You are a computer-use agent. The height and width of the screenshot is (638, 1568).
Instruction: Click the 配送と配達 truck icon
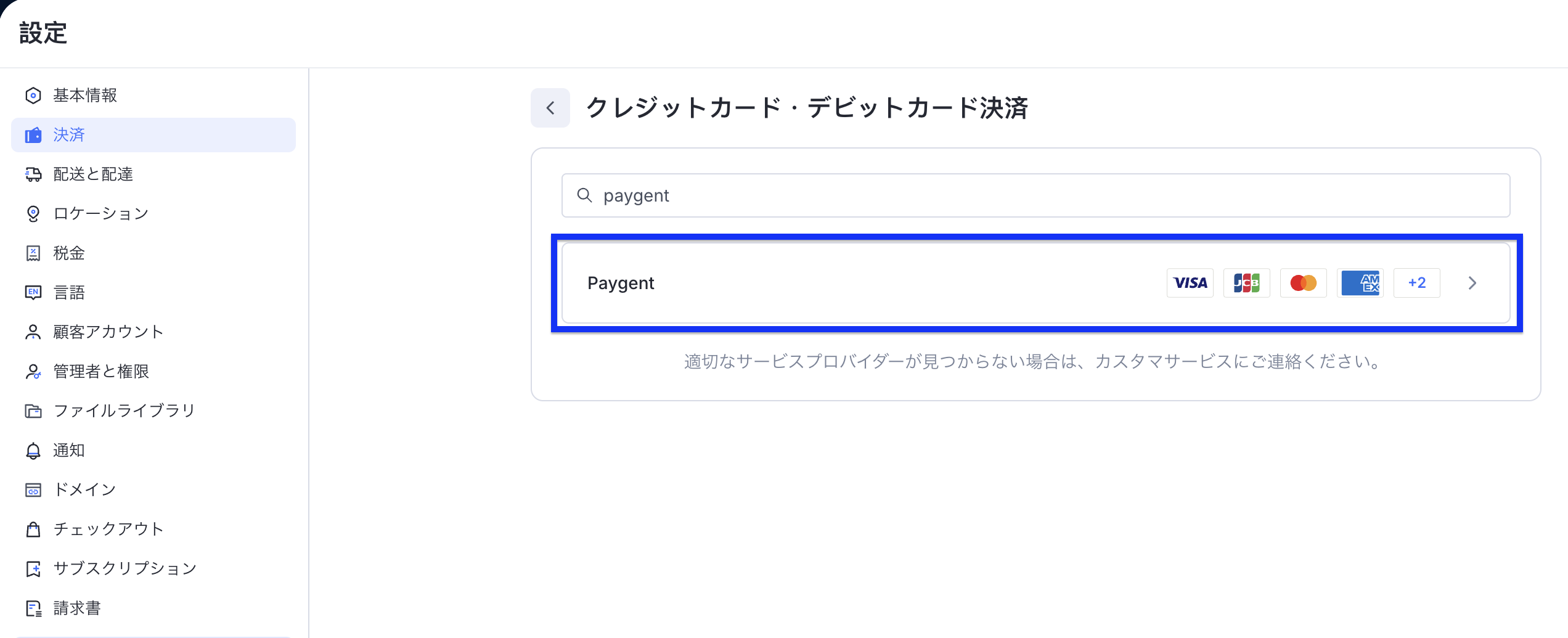click(x=33, y=174)
